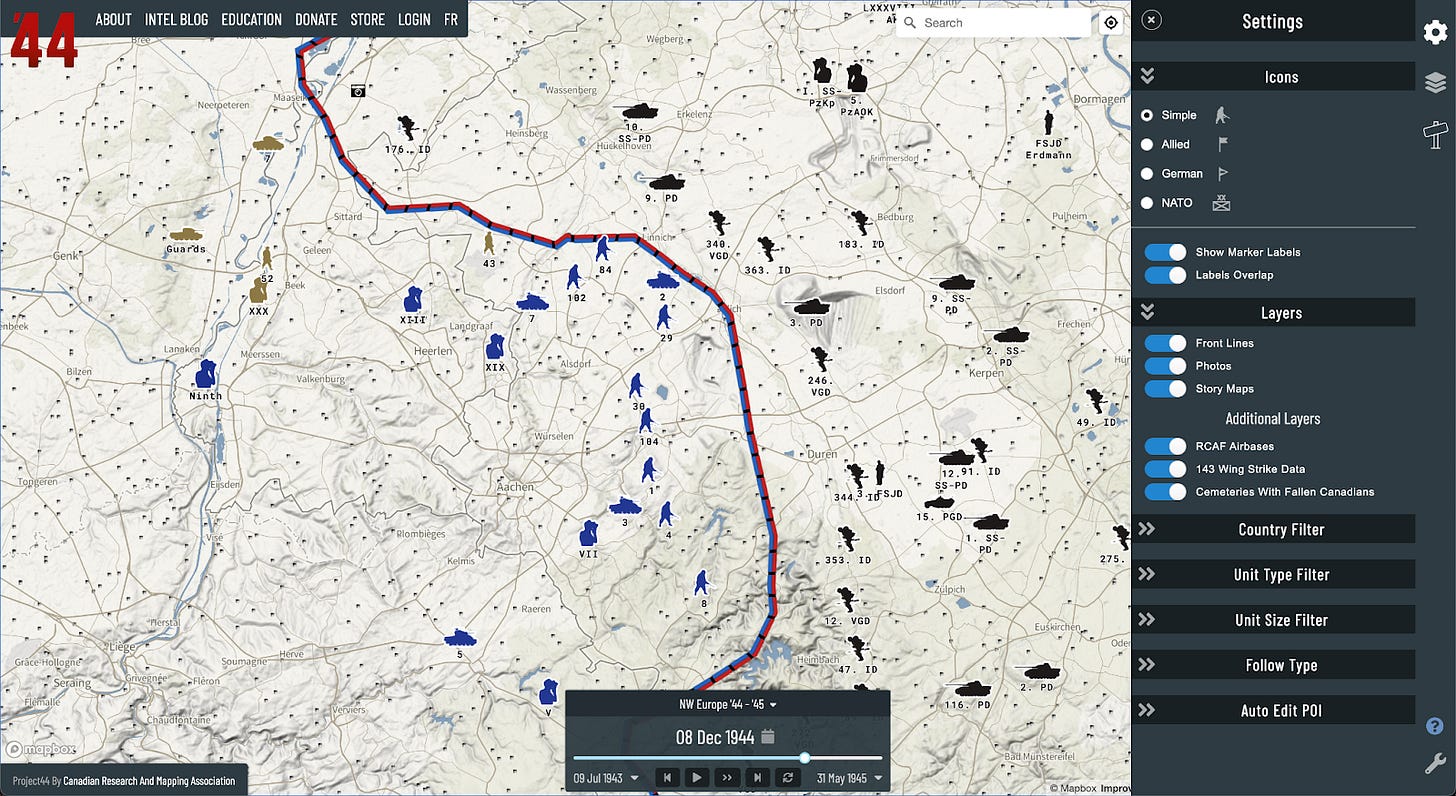Image resolution: width=1456 pixels, height=796 pixels.
Task: Close the Settings panel with X
Action: (x=1151, y=20)
